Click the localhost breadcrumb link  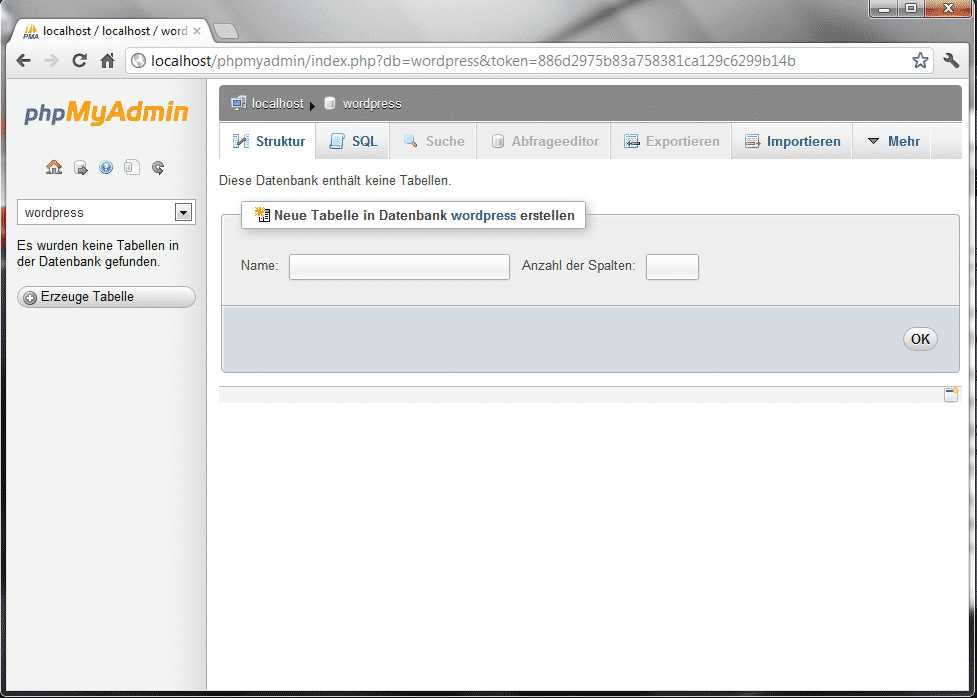click(277, 103)
